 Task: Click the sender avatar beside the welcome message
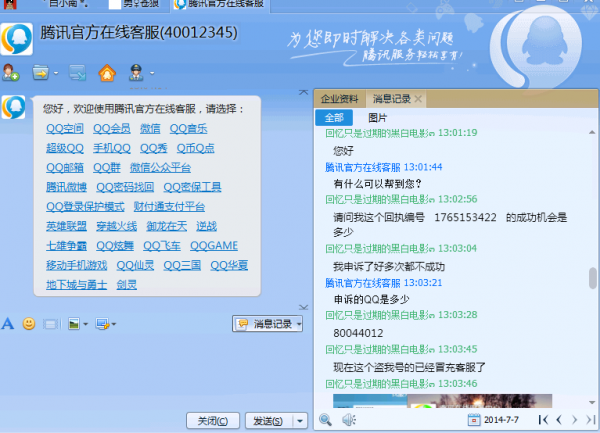pos(14,107)
